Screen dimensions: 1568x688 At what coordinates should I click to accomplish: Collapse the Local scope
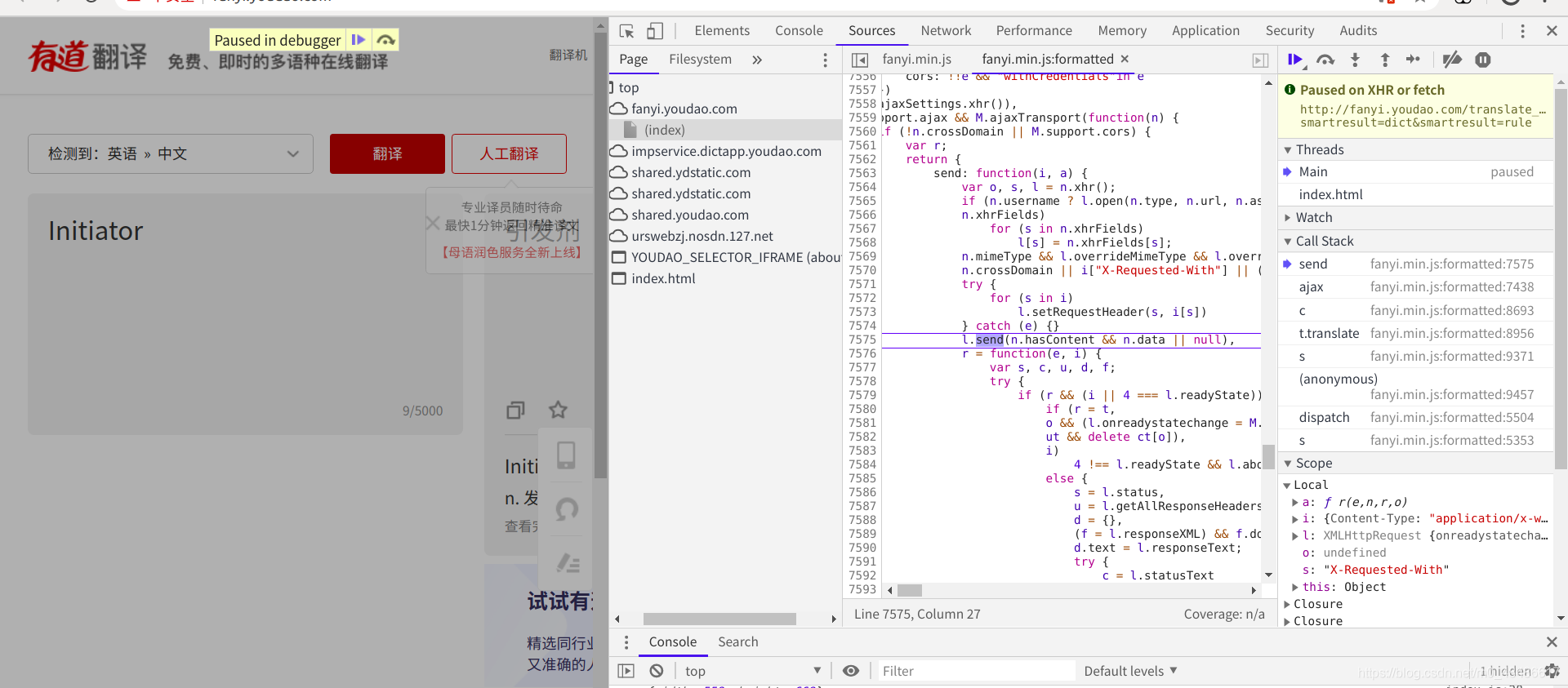point(1287,485)
